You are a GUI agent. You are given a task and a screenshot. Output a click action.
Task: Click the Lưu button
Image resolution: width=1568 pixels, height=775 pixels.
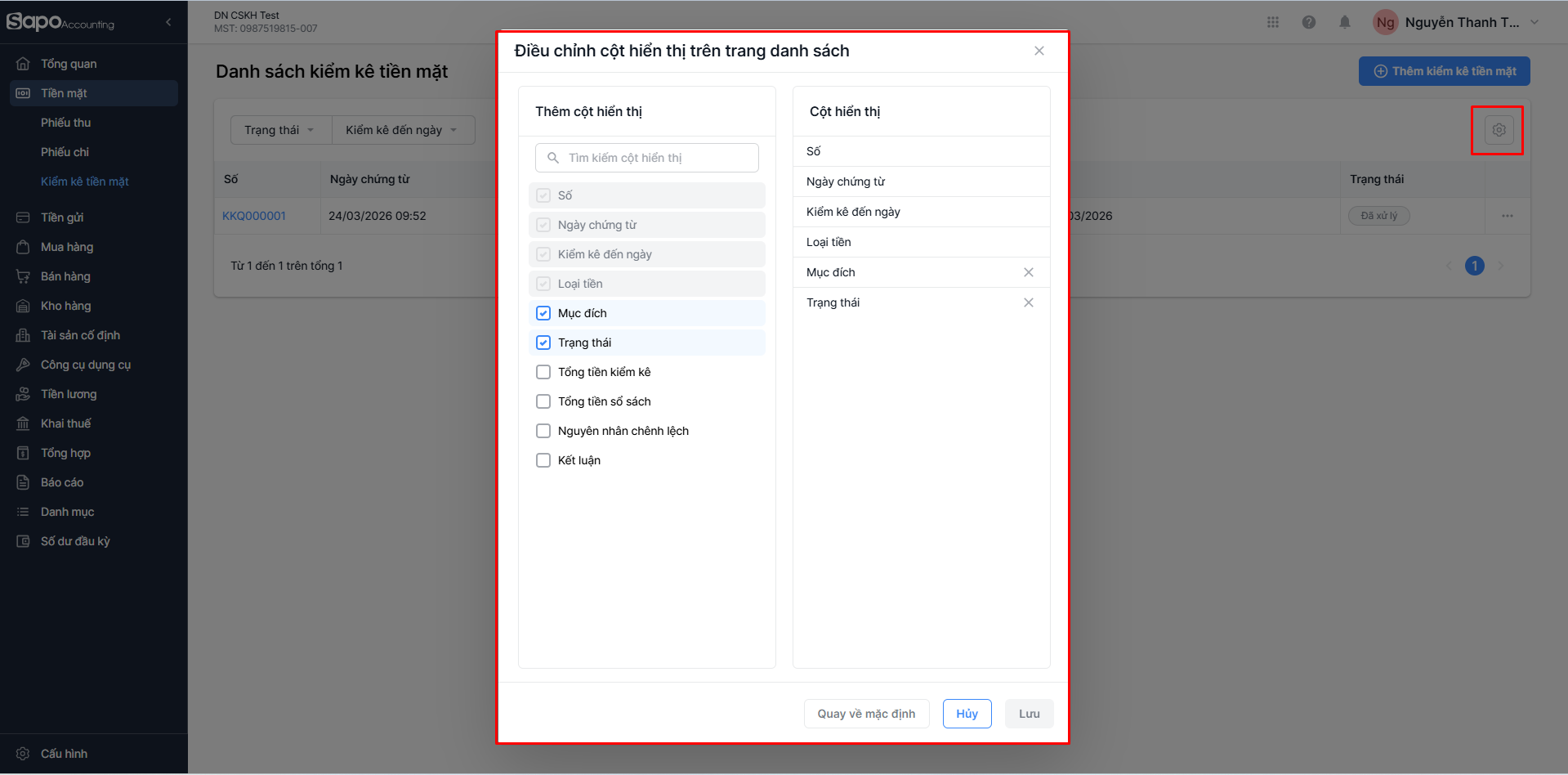click(1030, 714)
